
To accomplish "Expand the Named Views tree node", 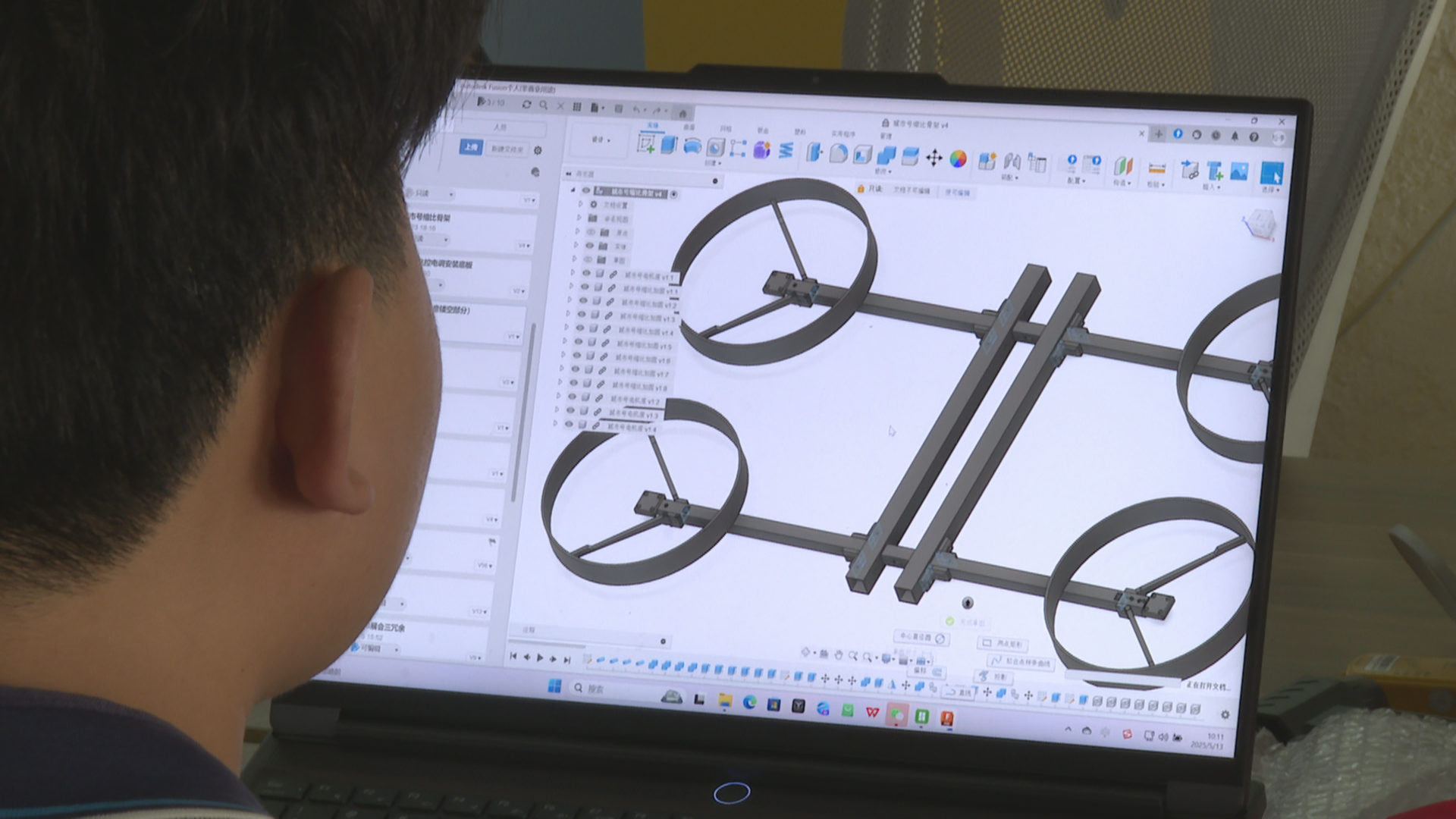I will pos(579,218).
